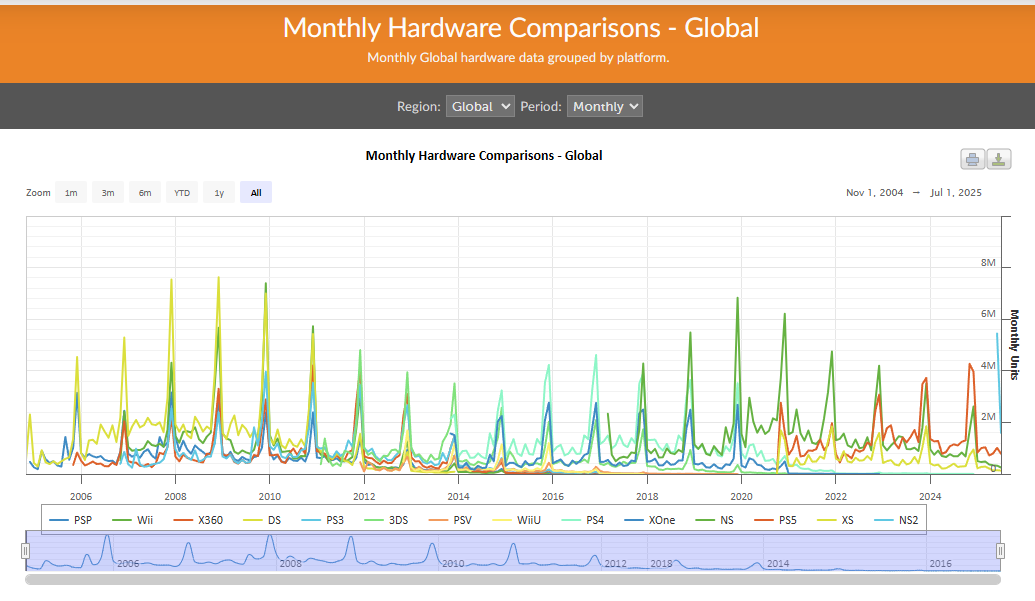Click the end date Jul 1, 2025
Image resolution: width=1035 pixels, height=601 pixels.
(x=956, y=193)
